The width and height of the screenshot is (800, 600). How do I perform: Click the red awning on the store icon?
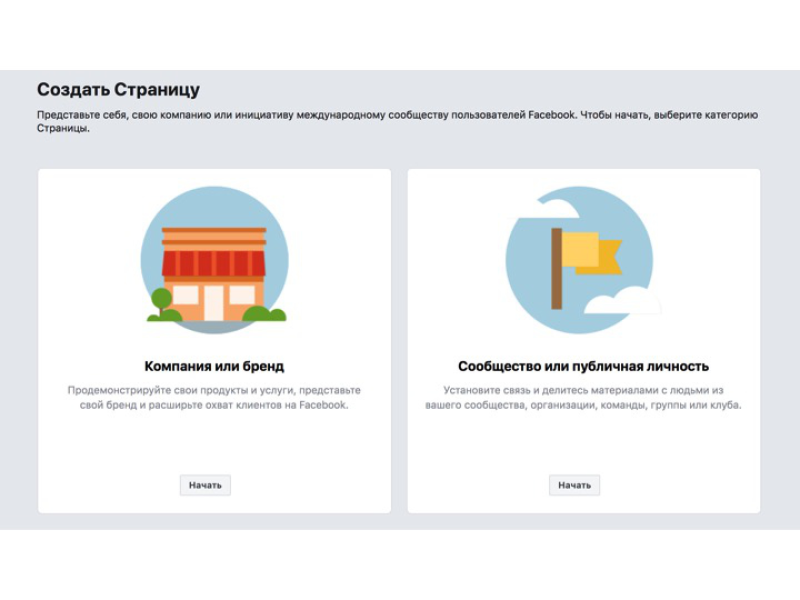coord(214,263)
